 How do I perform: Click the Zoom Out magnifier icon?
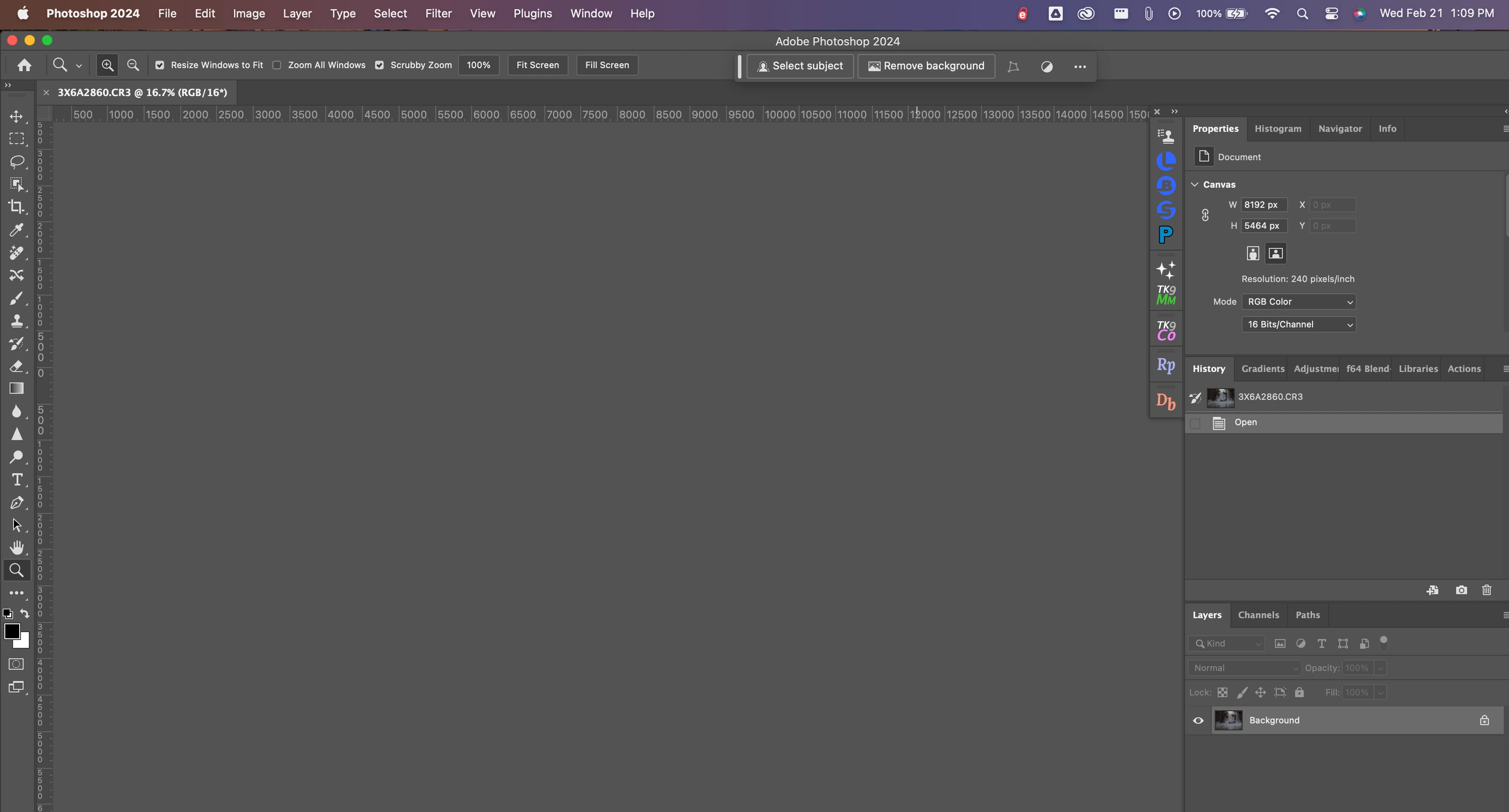coord(133,65)
